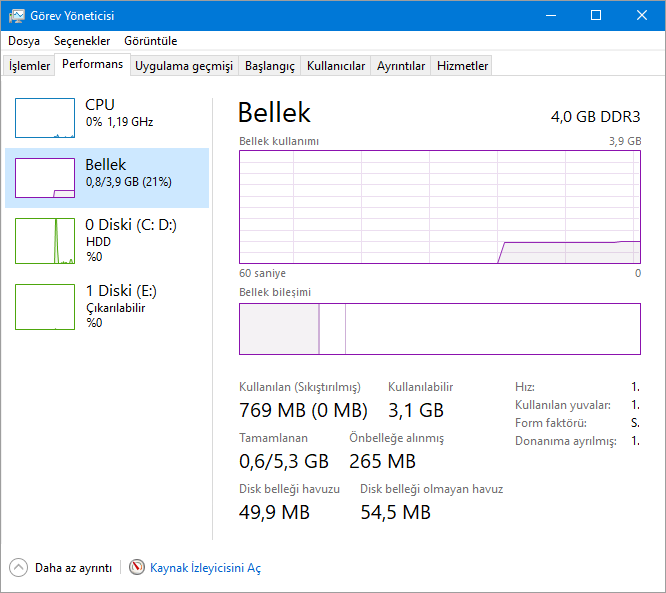Select the 1 Diski (E:) graph thumbnail
The width and height of the screenshot is (666, 593).
click(x=45, y=307)
